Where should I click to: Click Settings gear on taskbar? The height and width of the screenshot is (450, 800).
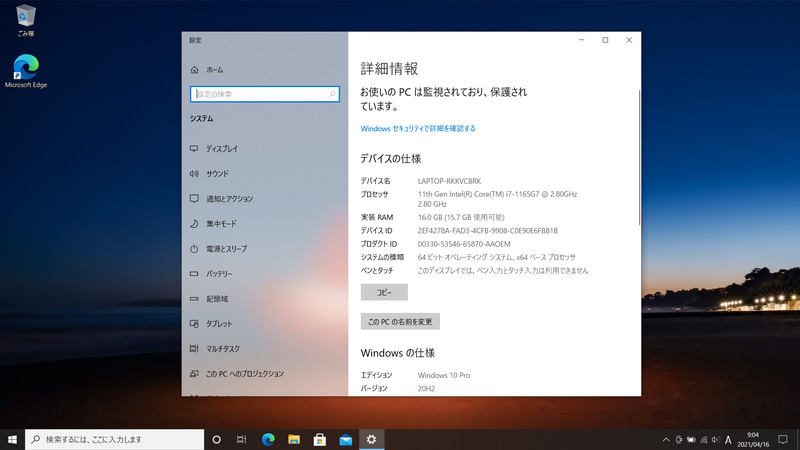(371, 439)
